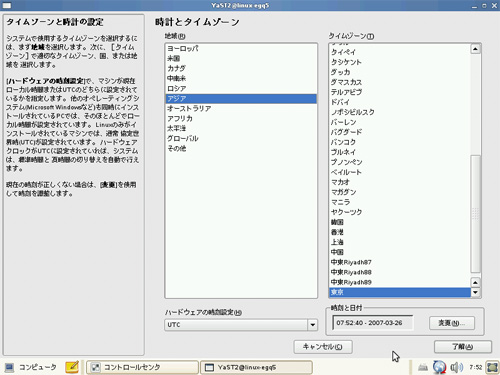
Task: Select プノンペン timezone
Action: point(400,162)
